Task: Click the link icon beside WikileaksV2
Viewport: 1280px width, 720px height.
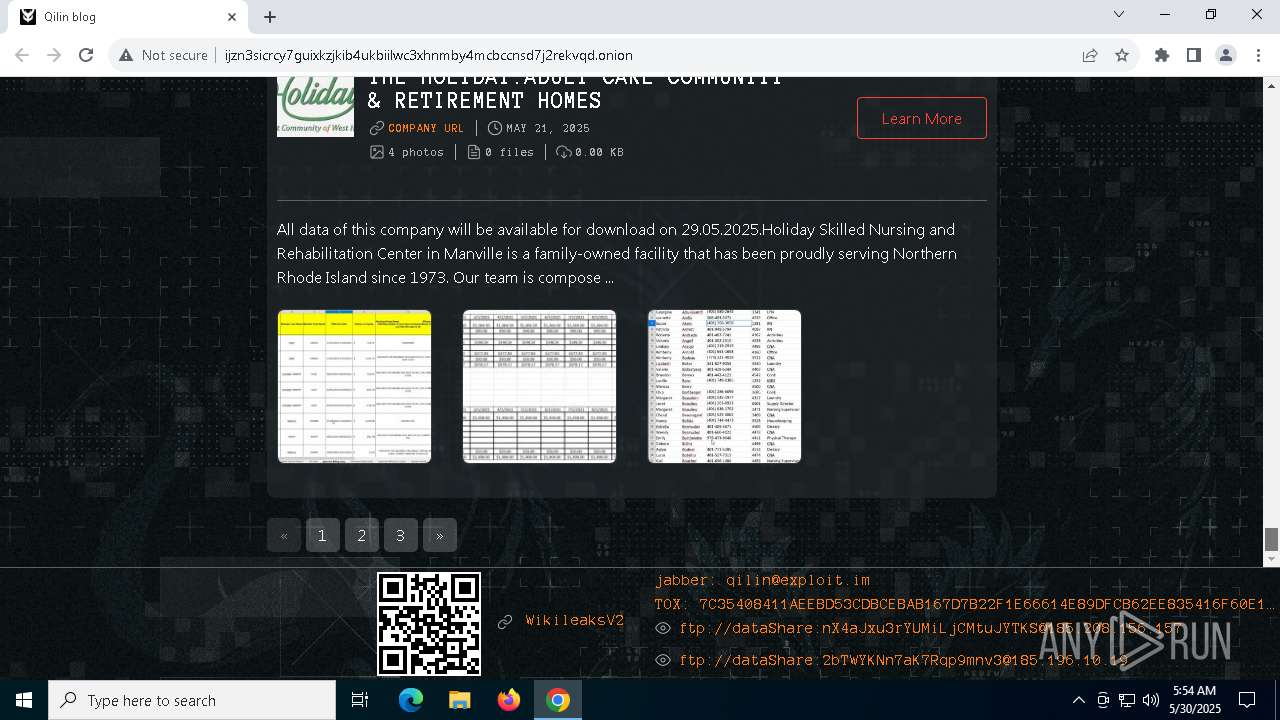Action: 505,622
